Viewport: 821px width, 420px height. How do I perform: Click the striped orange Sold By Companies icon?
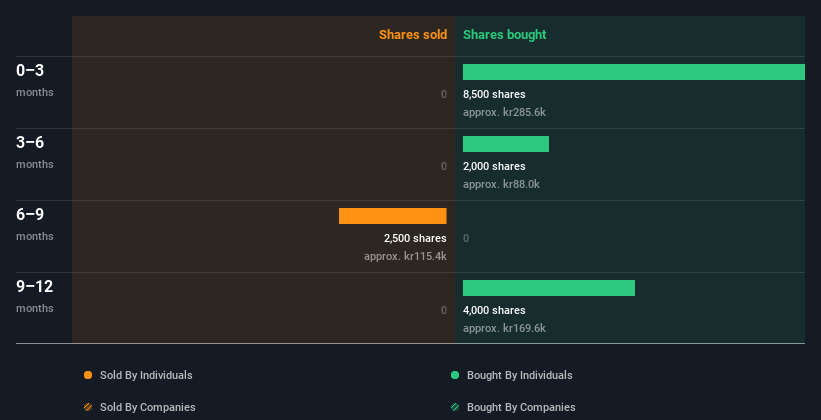tap(88, 407)
